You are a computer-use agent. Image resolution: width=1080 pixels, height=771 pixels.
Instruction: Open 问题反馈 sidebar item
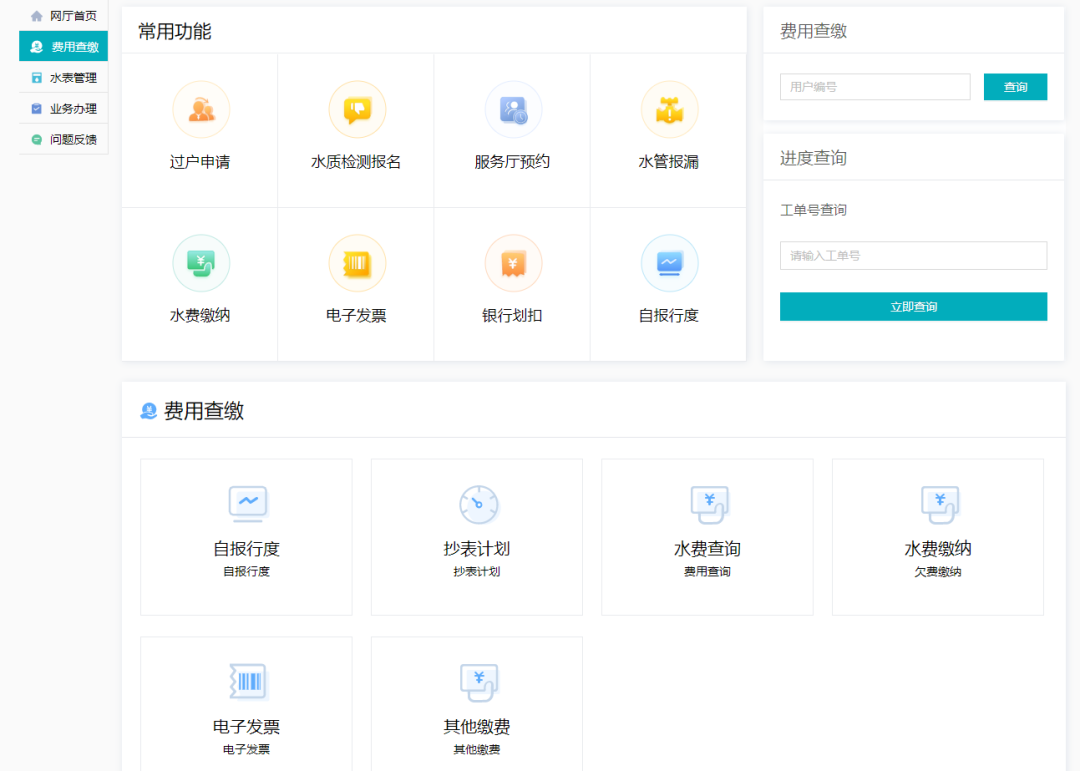tap(63, 139)
